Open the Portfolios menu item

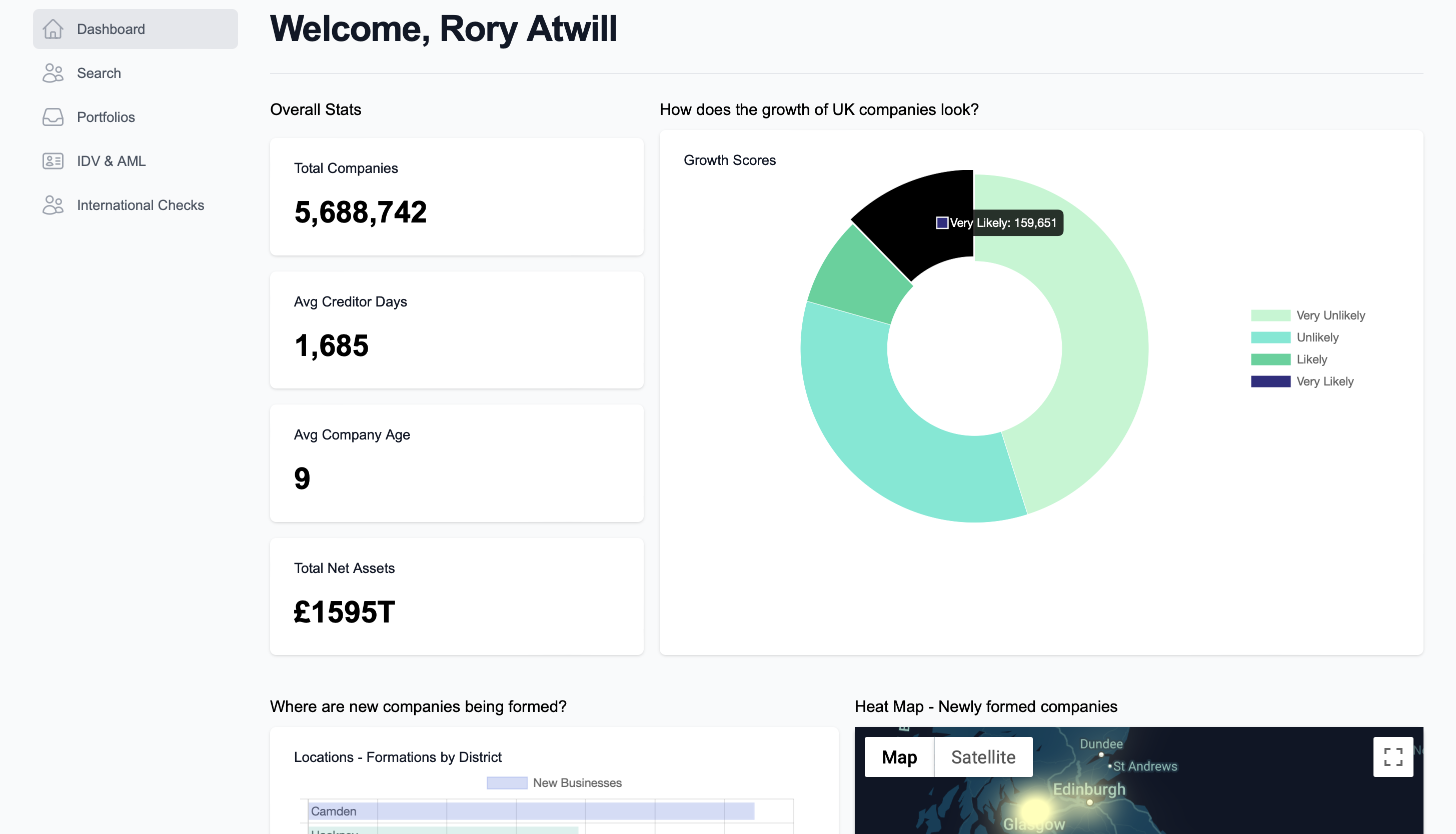[106, 117]
